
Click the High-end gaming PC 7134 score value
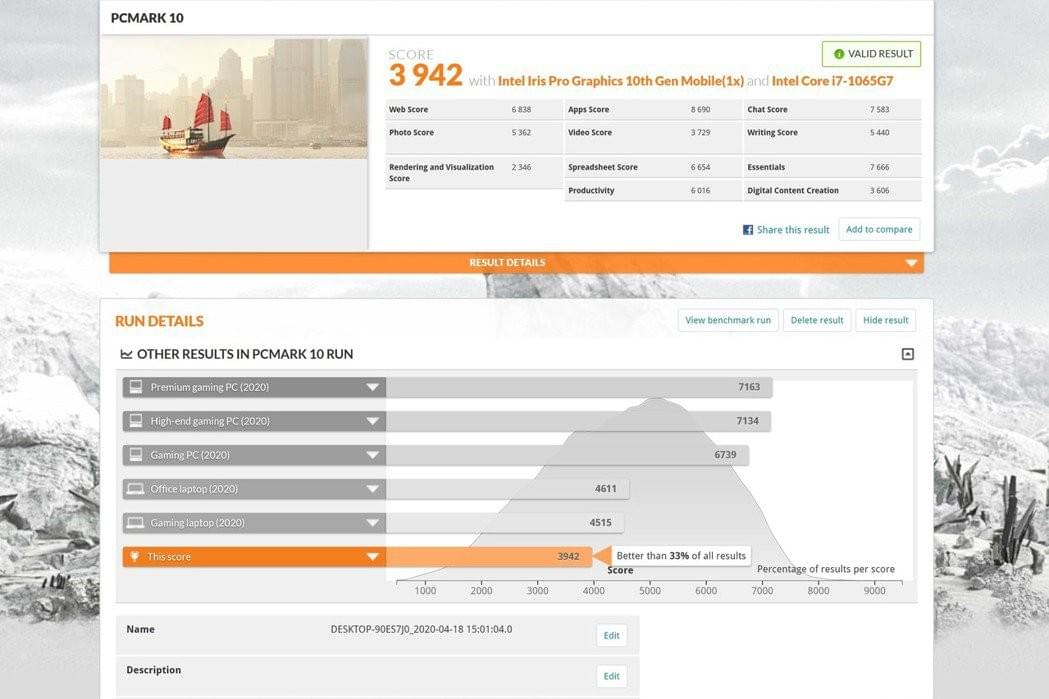click(747, 421)
